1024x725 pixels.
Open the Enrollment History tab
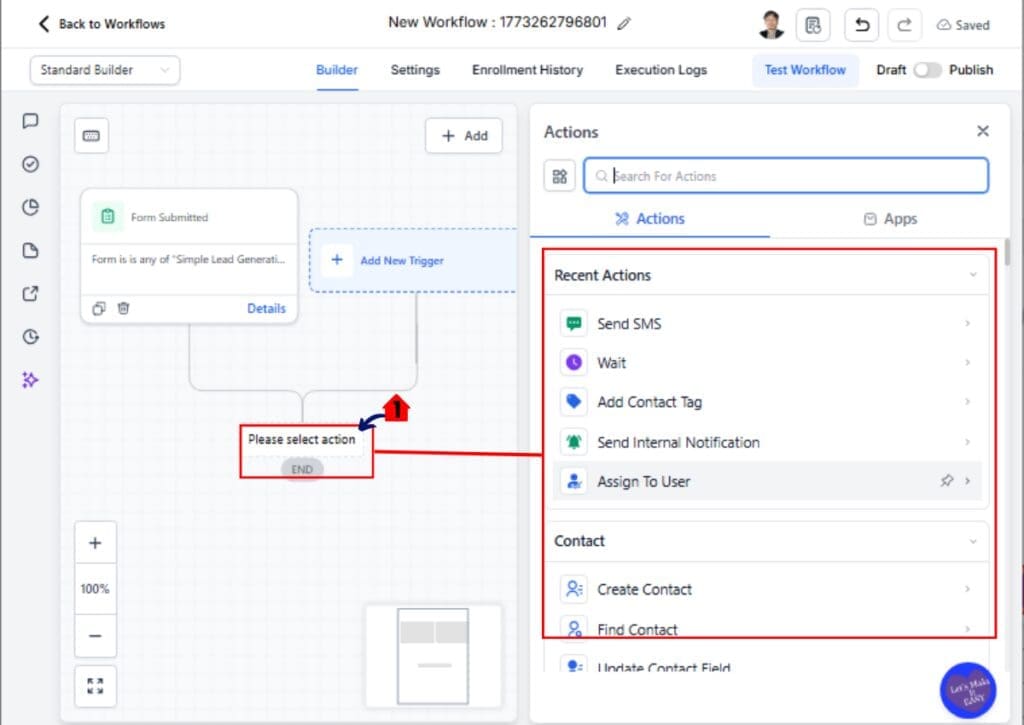(x=528, y=70)
